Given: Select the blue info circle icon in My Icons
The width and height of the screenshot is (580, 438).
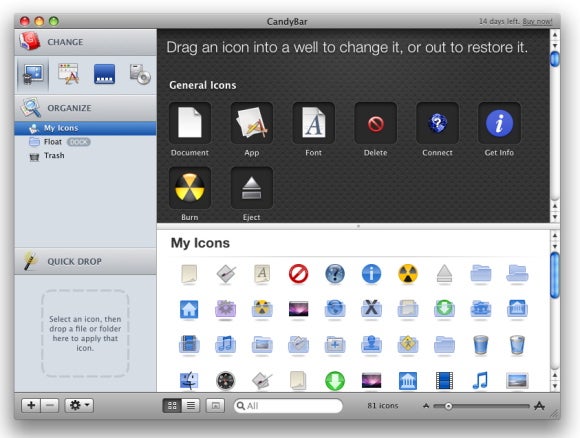Looking at the screenshot, I should (x=371, y=274).
